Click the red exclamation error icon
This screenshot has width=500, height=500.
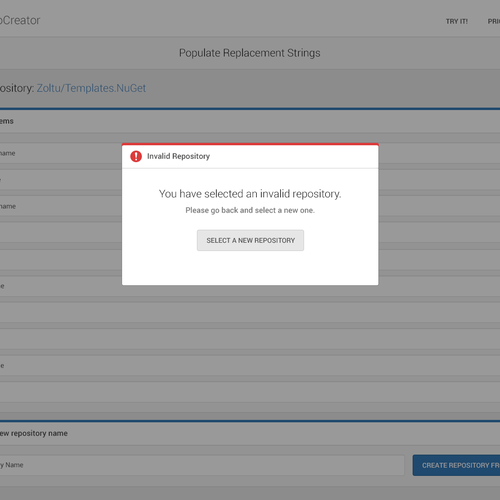click(x=136, y=156)
